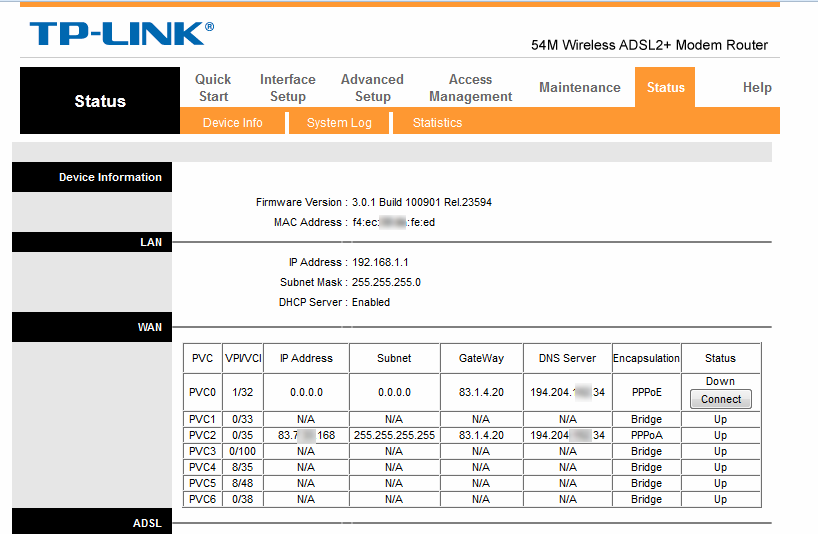This screenshot has height=534, width=818.
Task: Click the Device Information section header
Action: click(92, 177)
